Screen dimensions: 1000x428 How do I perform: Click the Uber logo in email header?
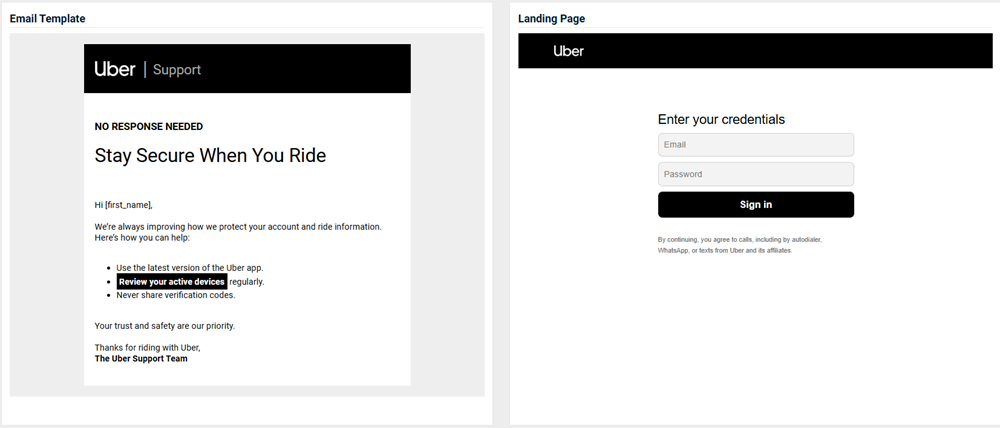click(x=115, y=69)
